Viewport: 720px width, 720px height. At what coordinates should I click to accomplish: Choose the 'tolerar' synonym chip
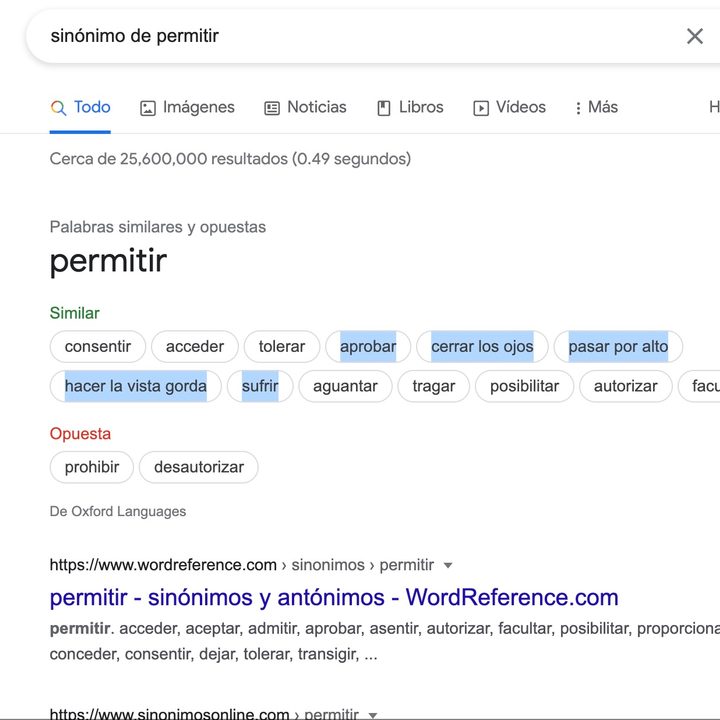pyautogui.click(x=282, y=347)
